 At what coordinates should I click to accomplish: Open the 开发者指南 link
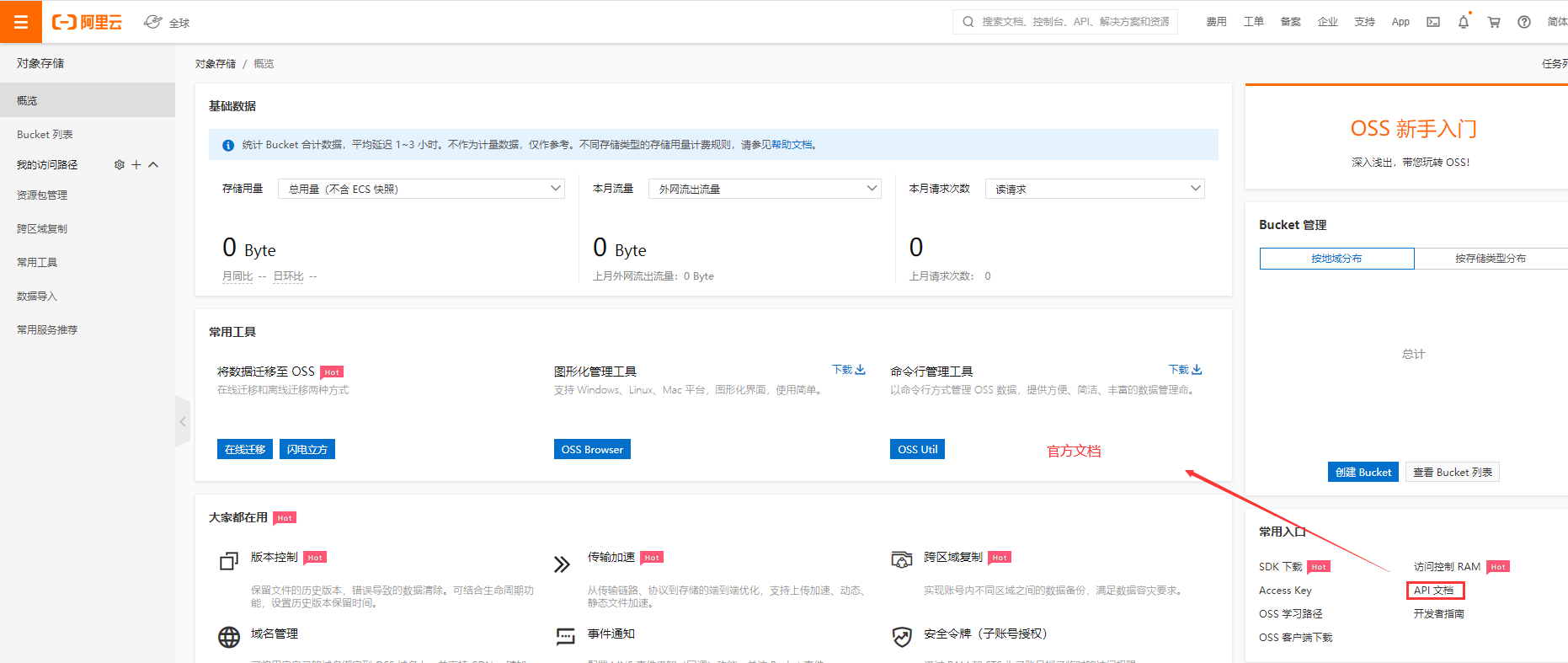(1439, 614)
